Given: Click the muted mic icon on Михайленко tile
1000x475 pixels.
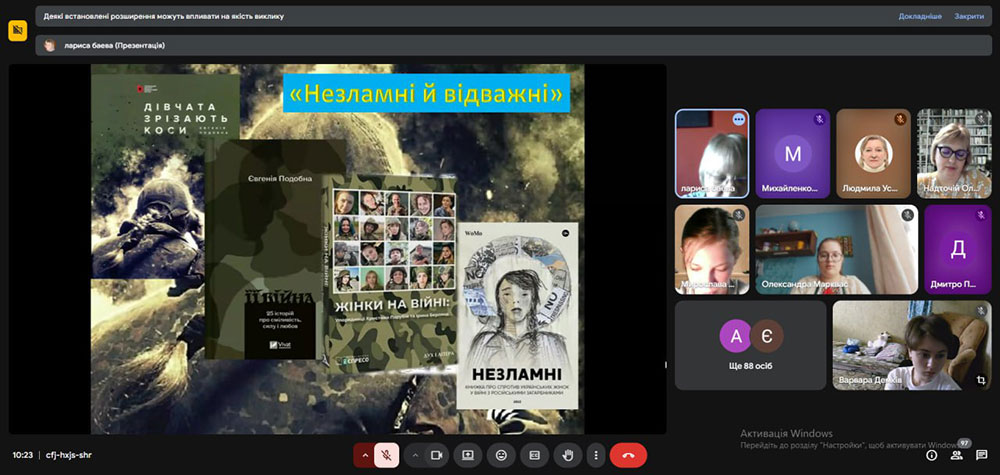Looking at the screenshot, I should click(820, 119).
